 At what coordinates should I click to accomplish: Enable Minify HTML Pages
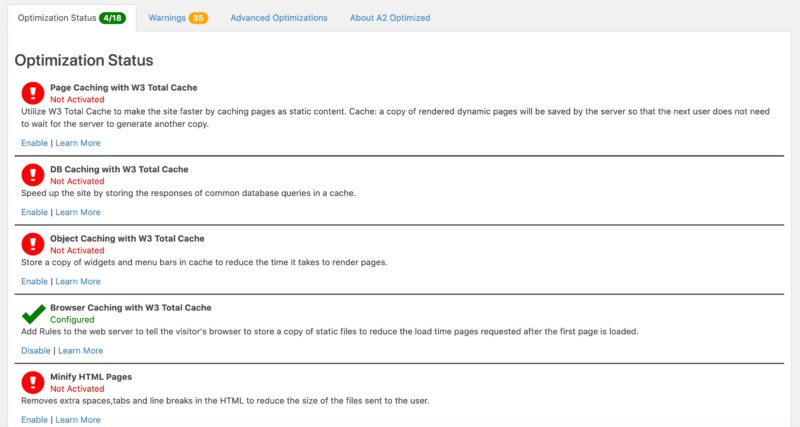(34, 420)
